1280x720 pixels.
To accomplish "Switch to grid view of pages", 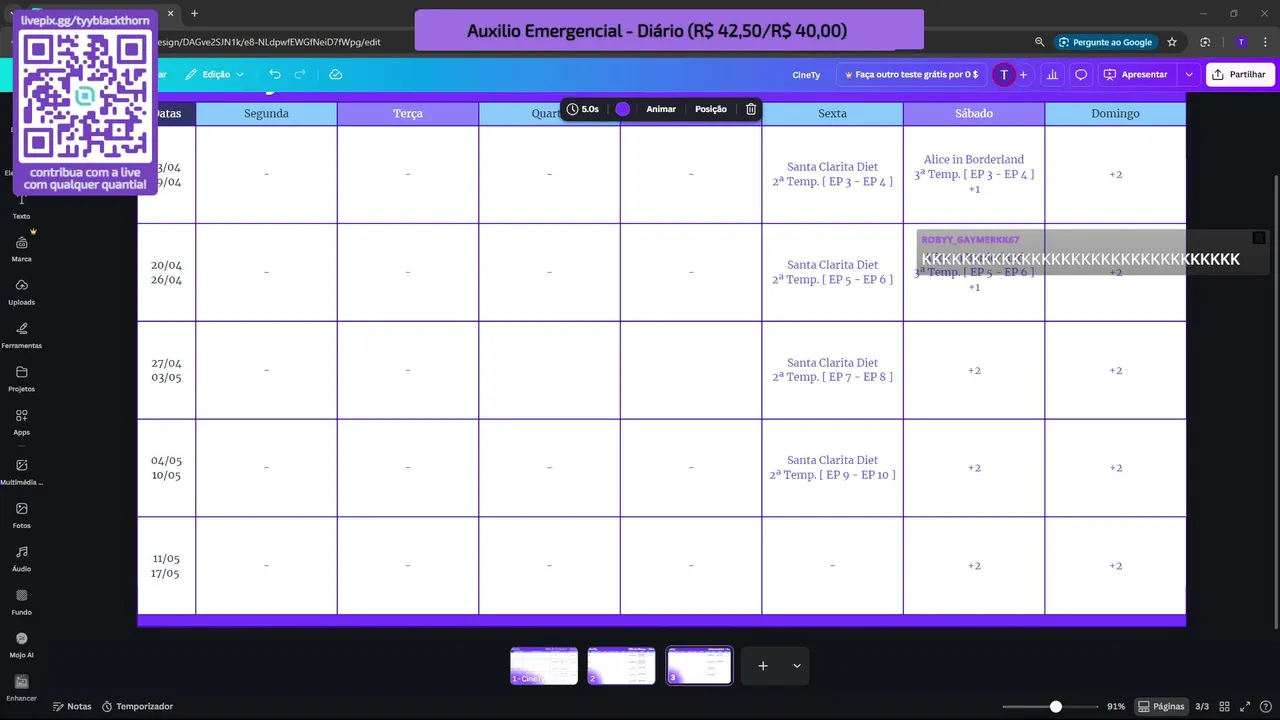I will point(1224,706).
